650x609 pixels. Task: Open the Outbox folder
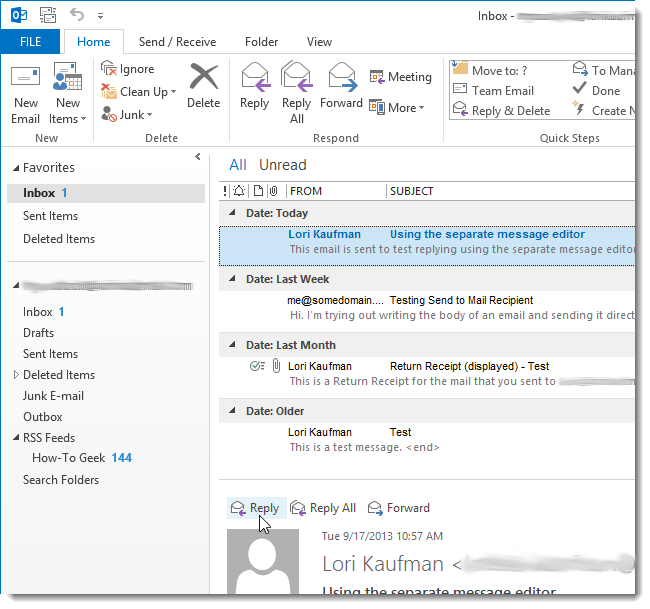[43, 417]
